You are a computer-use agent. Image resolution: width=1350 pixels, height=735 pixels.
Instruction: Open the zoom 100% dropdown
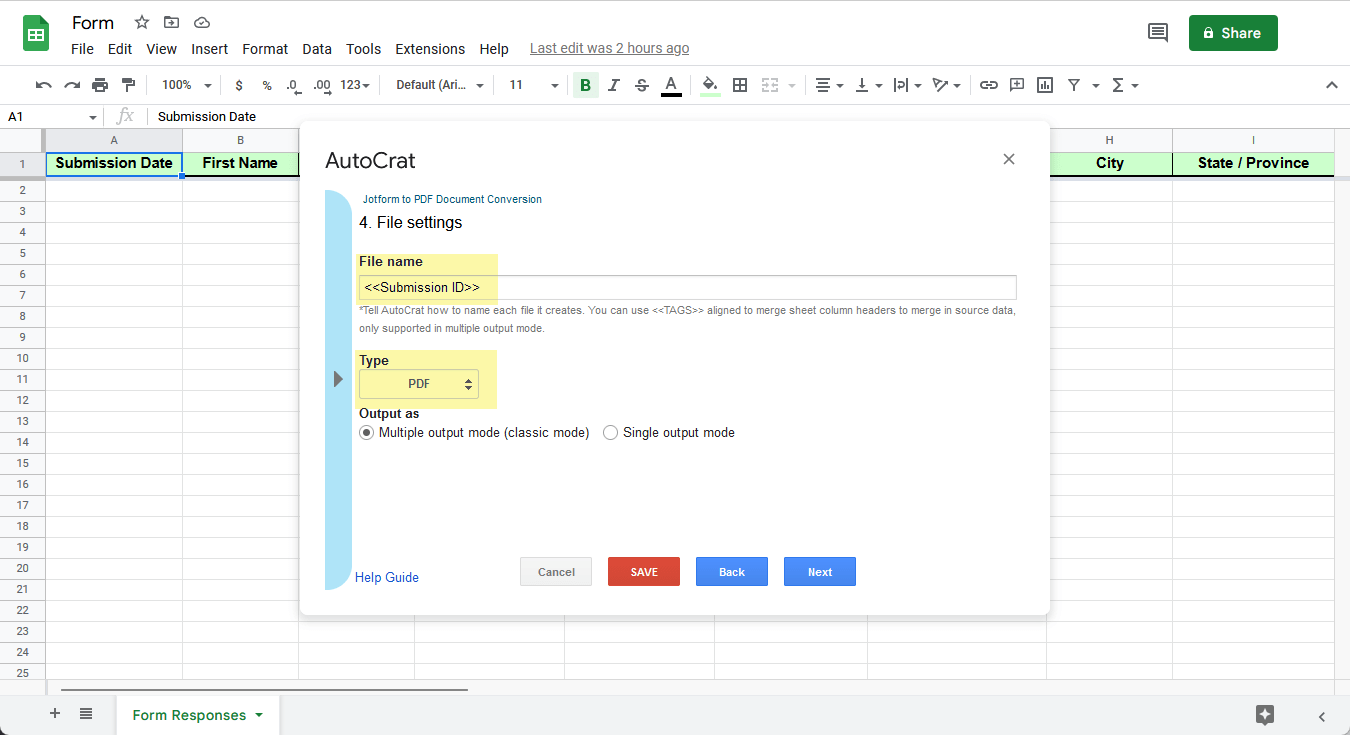coord(187,85)
